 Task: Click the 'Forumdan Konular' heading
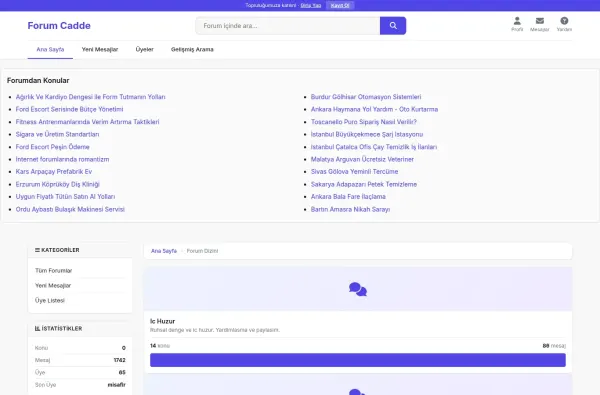click(x=38, y=80)
